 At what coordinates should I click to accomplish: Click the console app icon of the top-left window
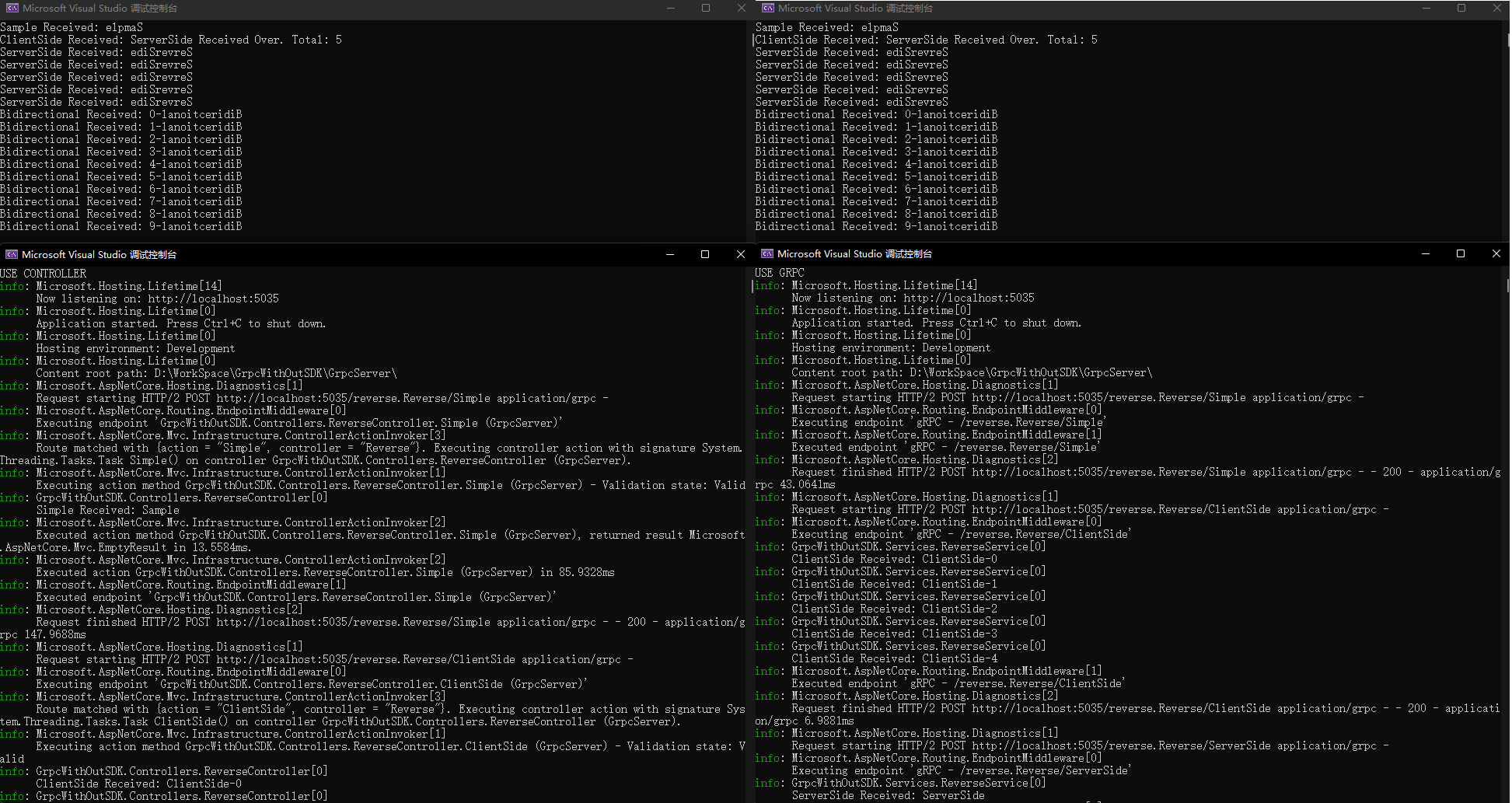point(12,8)
